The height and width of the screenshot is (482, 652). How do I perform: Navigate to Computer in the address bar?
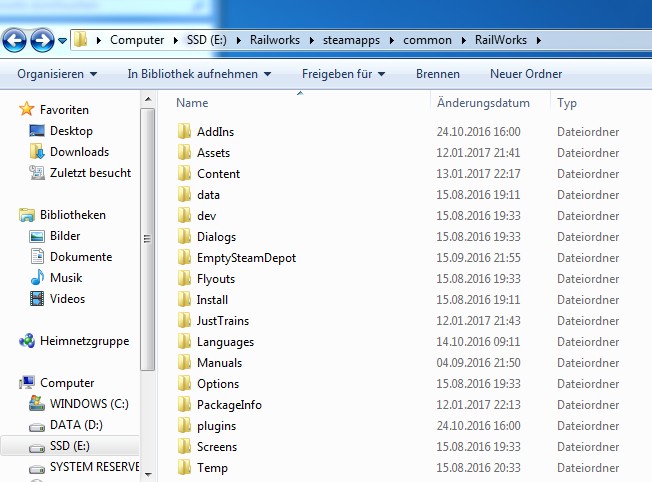point(137,40)
